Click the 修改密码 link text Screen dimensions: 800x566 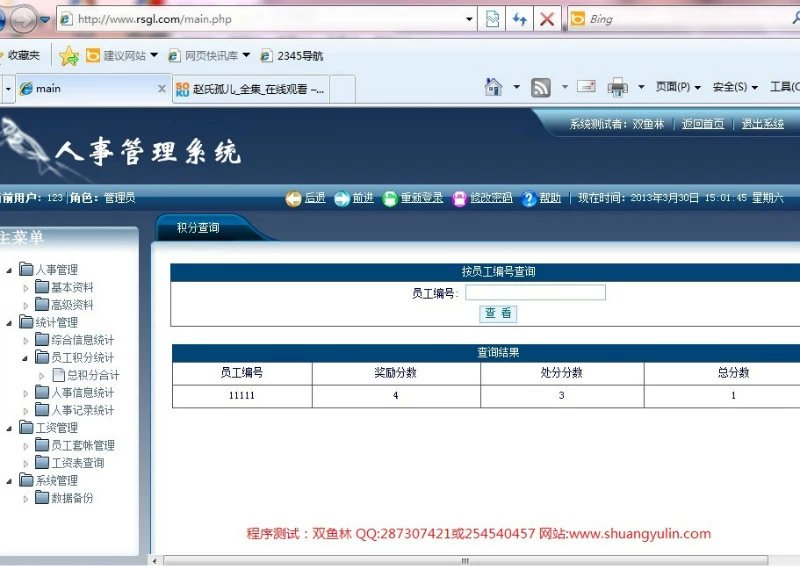(491, 198)
